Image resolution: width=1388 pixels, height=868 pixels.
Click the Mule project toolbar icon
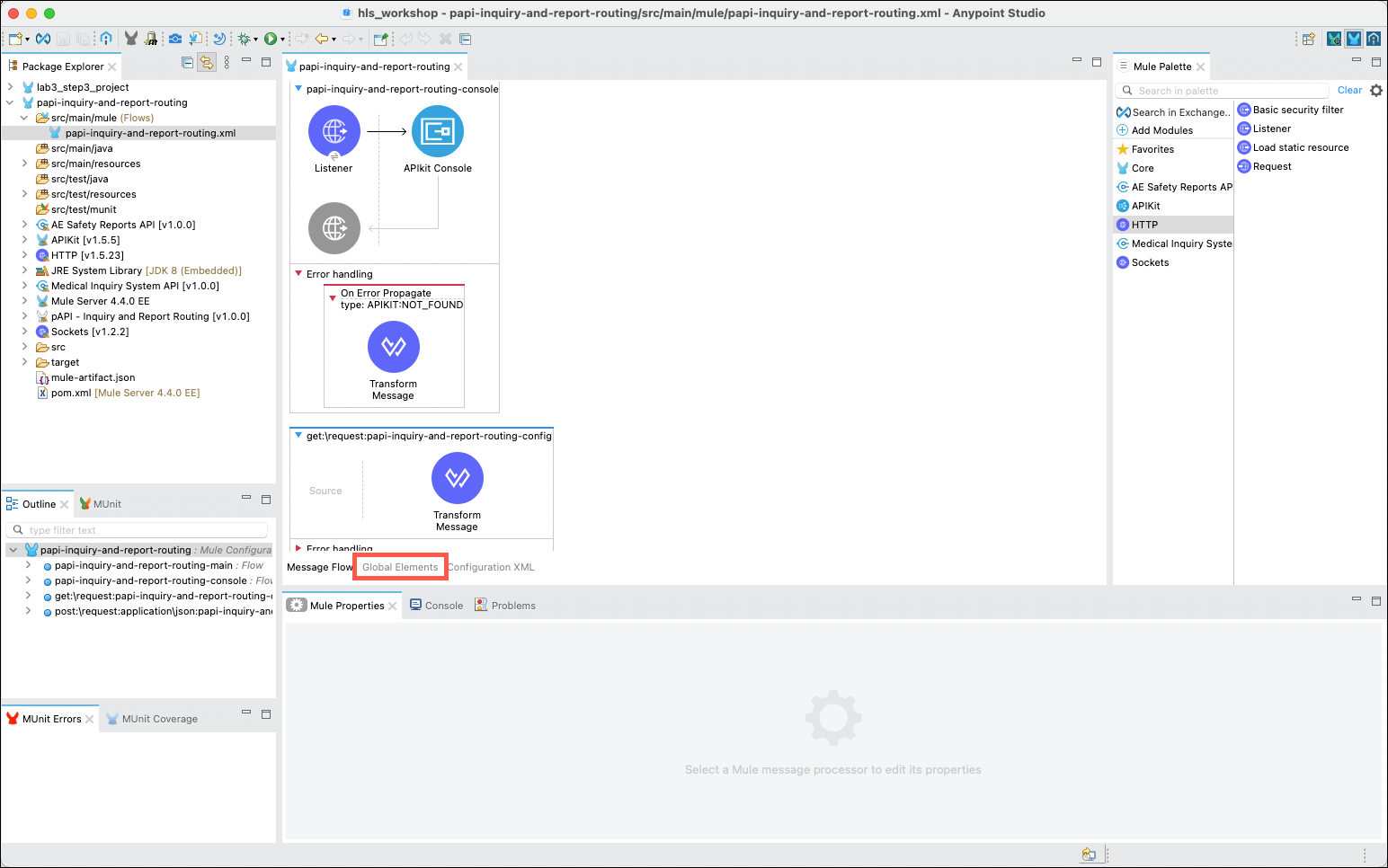point(131,39)
